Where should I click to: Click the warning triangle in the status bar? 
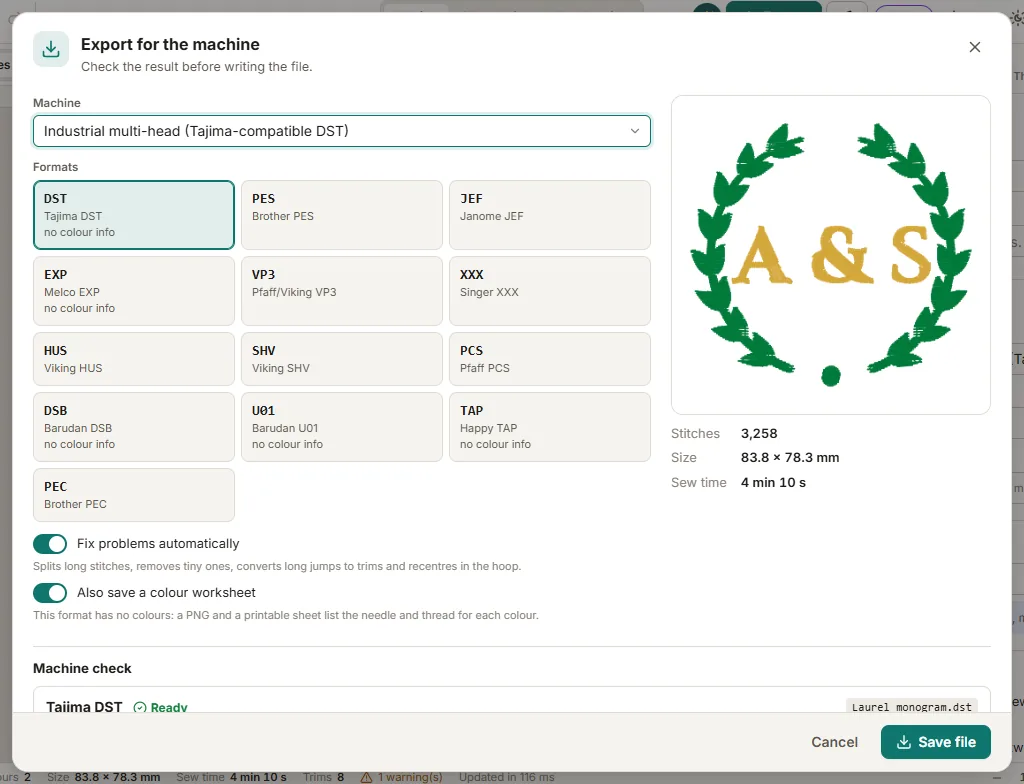[x=366, y=777]
